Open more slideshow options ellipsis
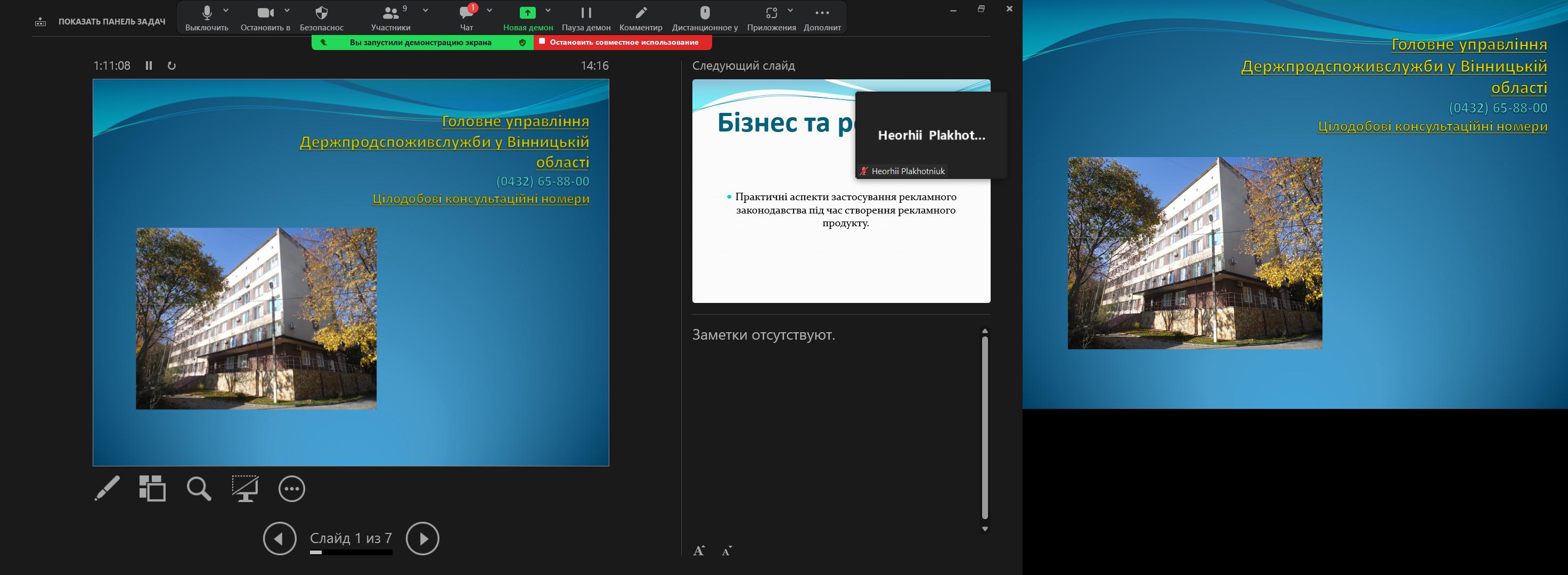Screen dimensions: 1568x575 click(291, 489)
